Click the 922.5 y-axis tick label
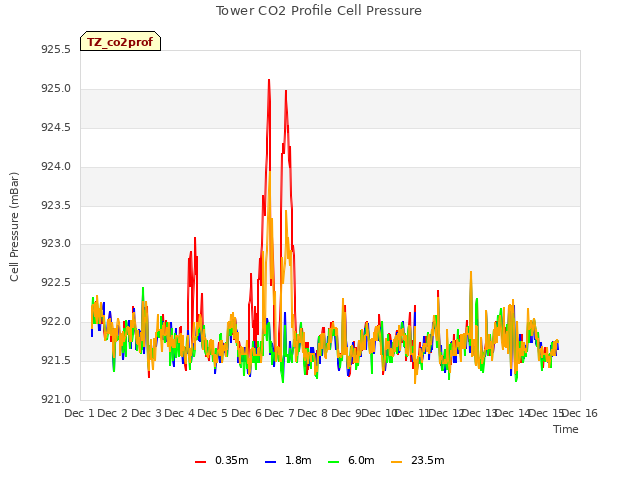640x480 pixels. (56, 282)
